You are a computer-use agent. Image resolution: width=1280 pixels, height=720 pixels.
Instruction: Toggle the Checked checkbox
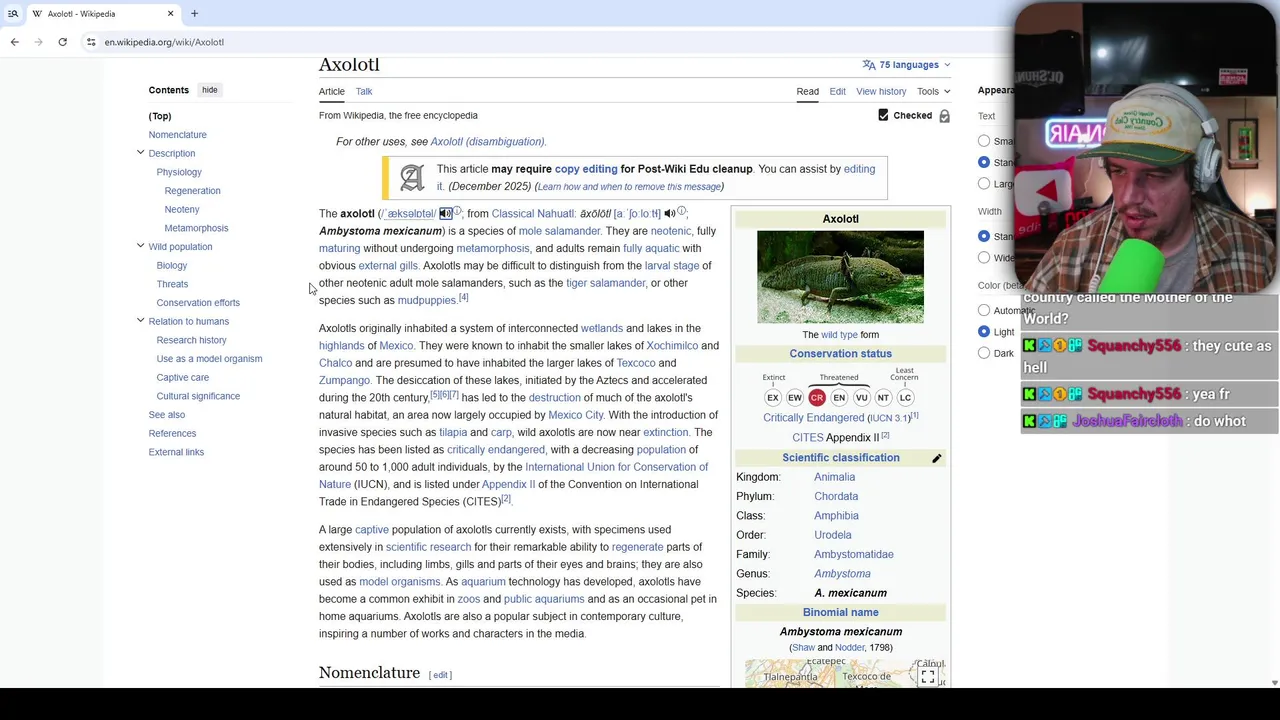click(883, 116)
